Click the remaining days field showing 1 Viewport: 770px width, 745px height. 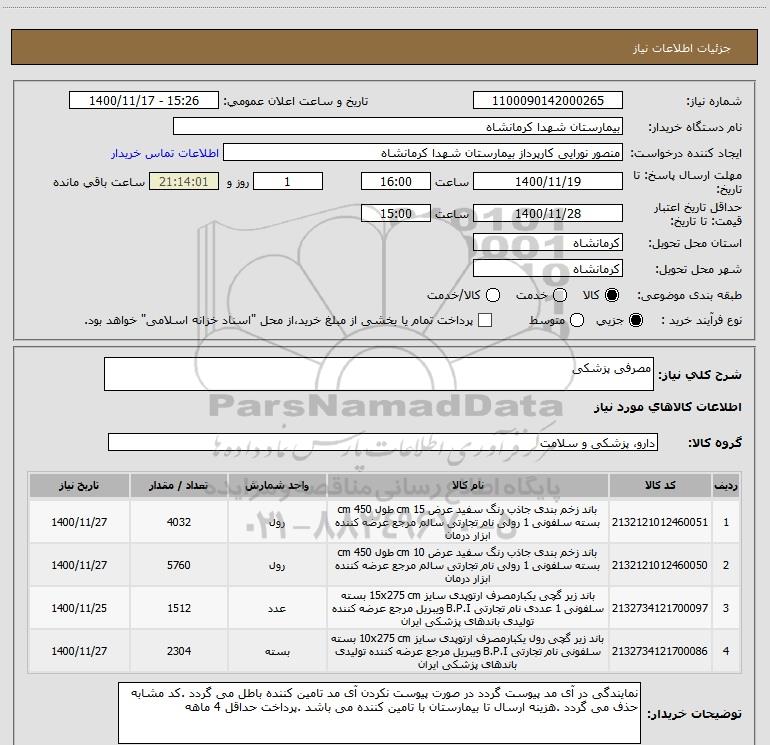(288, 181)
